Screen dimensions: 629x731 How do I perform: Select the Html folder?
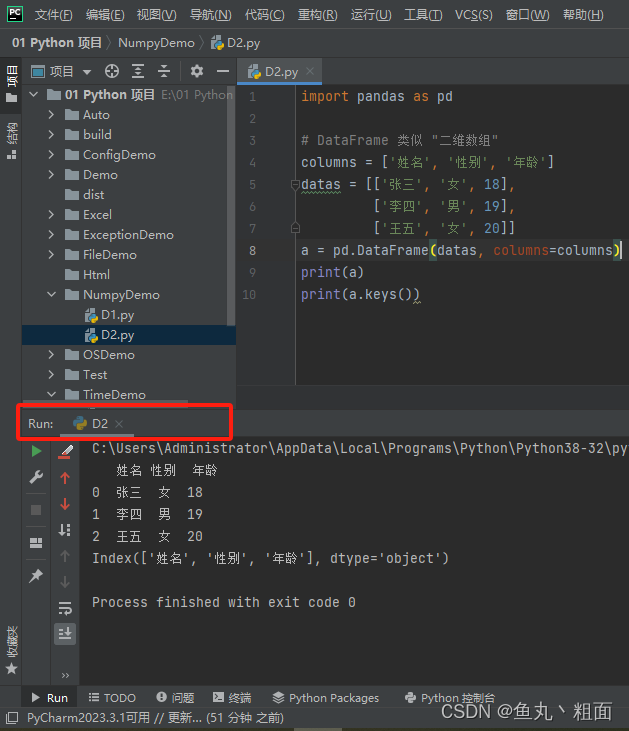[x=87, y=275]
